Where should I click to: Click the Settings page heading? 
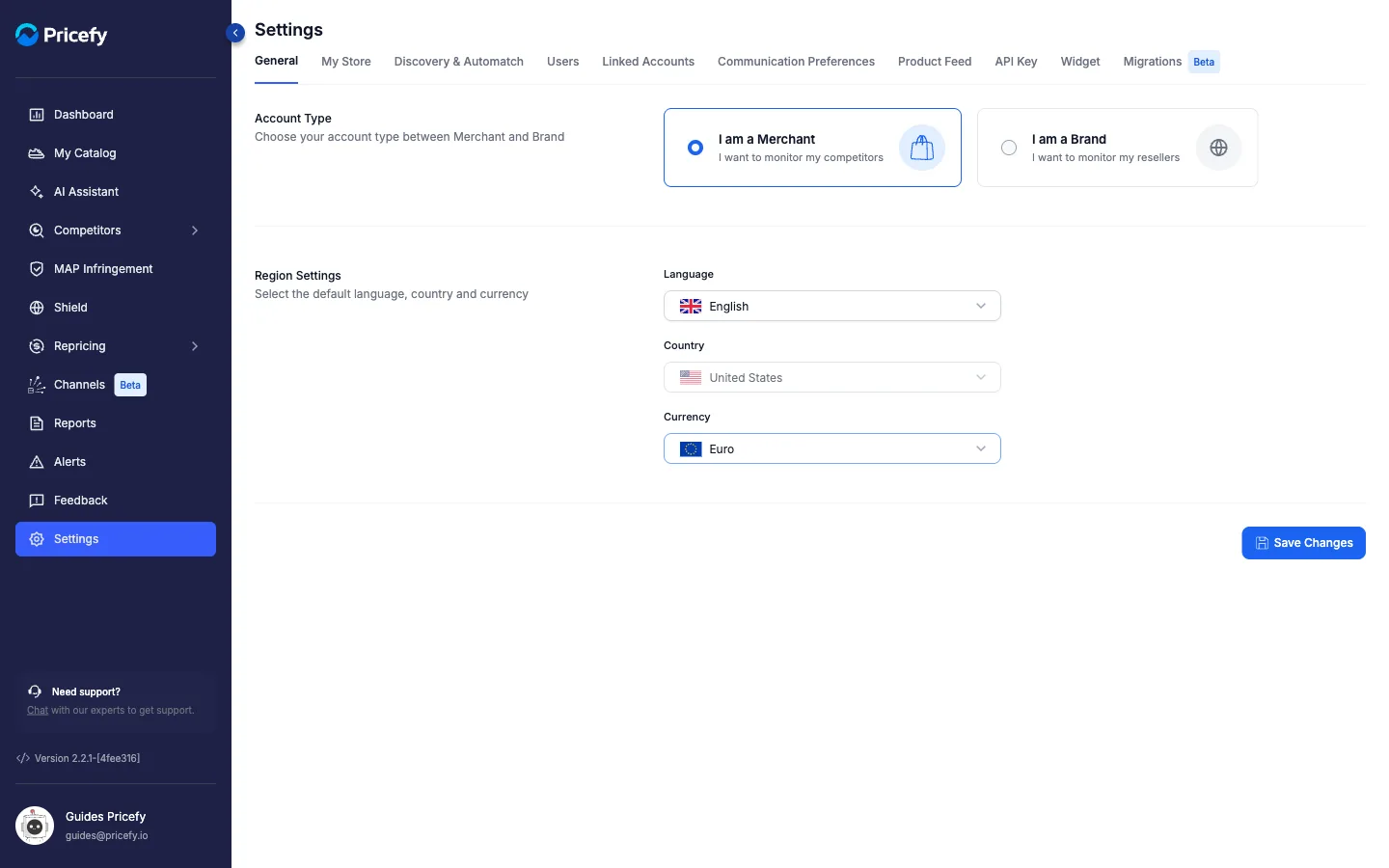tap(288, 30)
